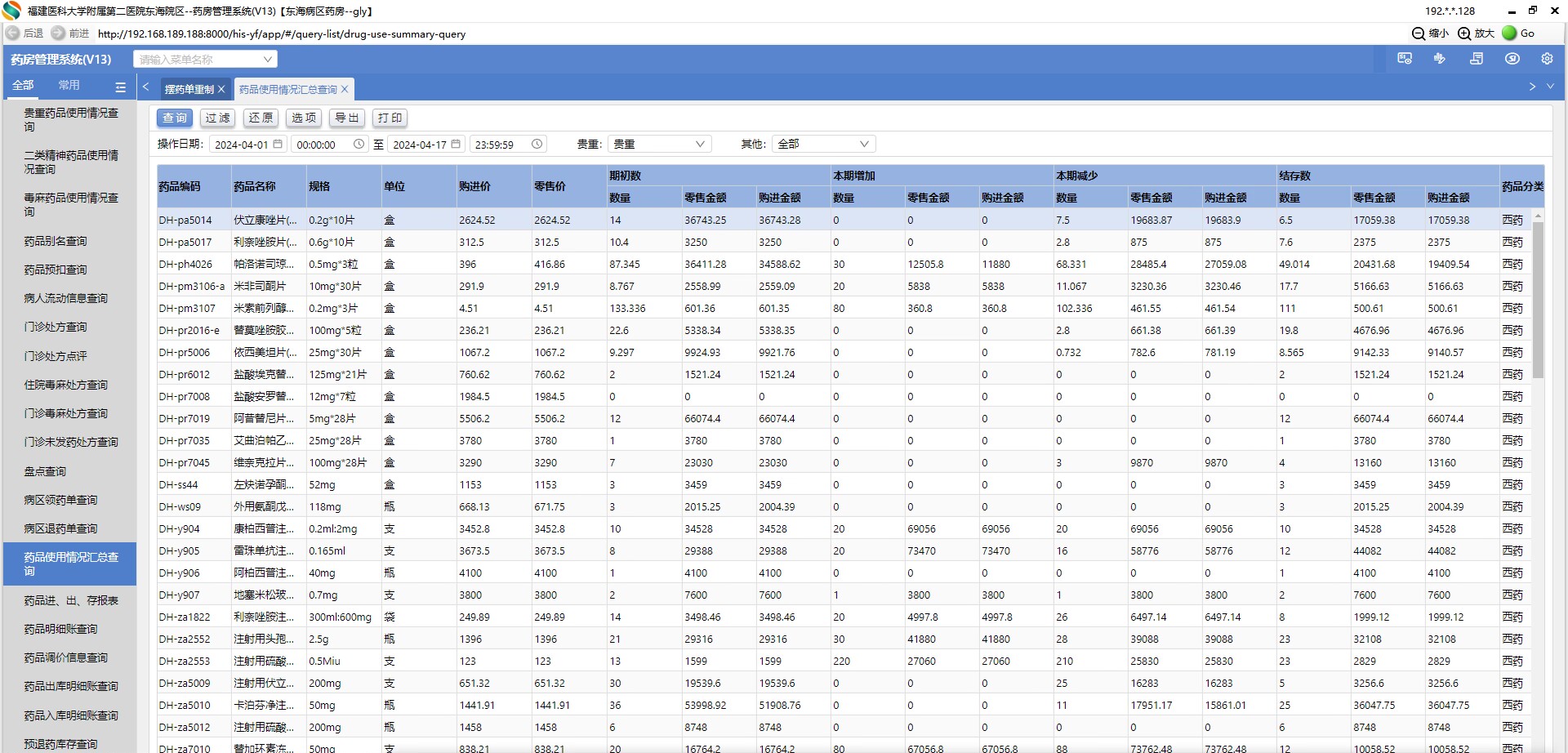Close the 摆药单重制 tab
This screenshot has width=1568, height=753.
pos(221,90)
